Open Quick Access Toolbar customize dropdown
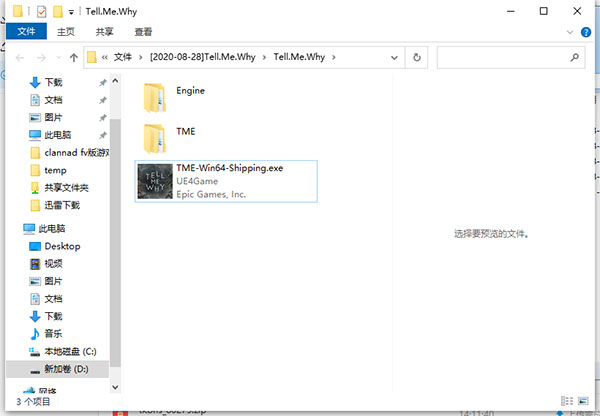This screenshot has width=600, height=416. point(71,12)
